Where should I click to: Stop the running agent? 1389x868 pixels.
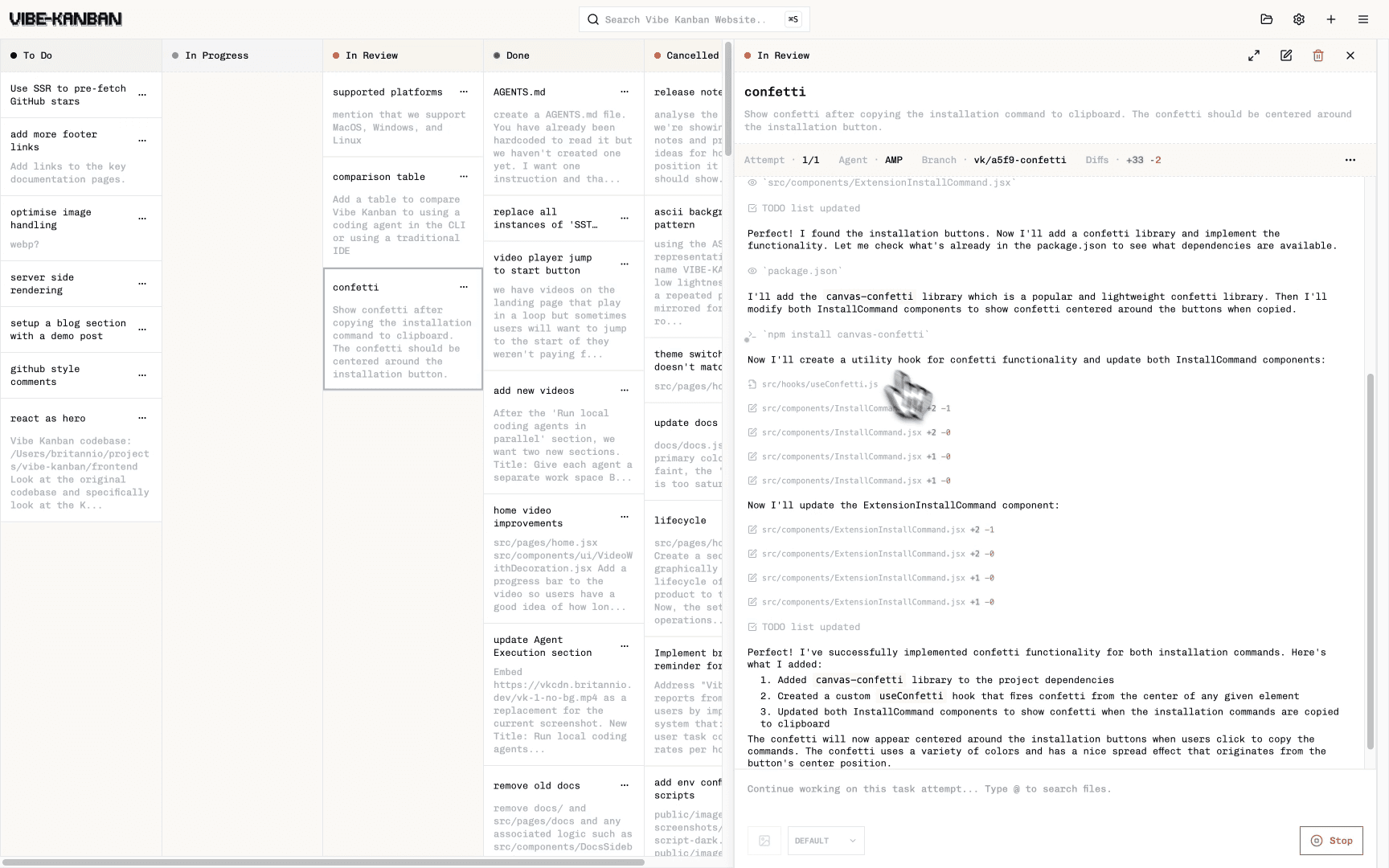1331,840
